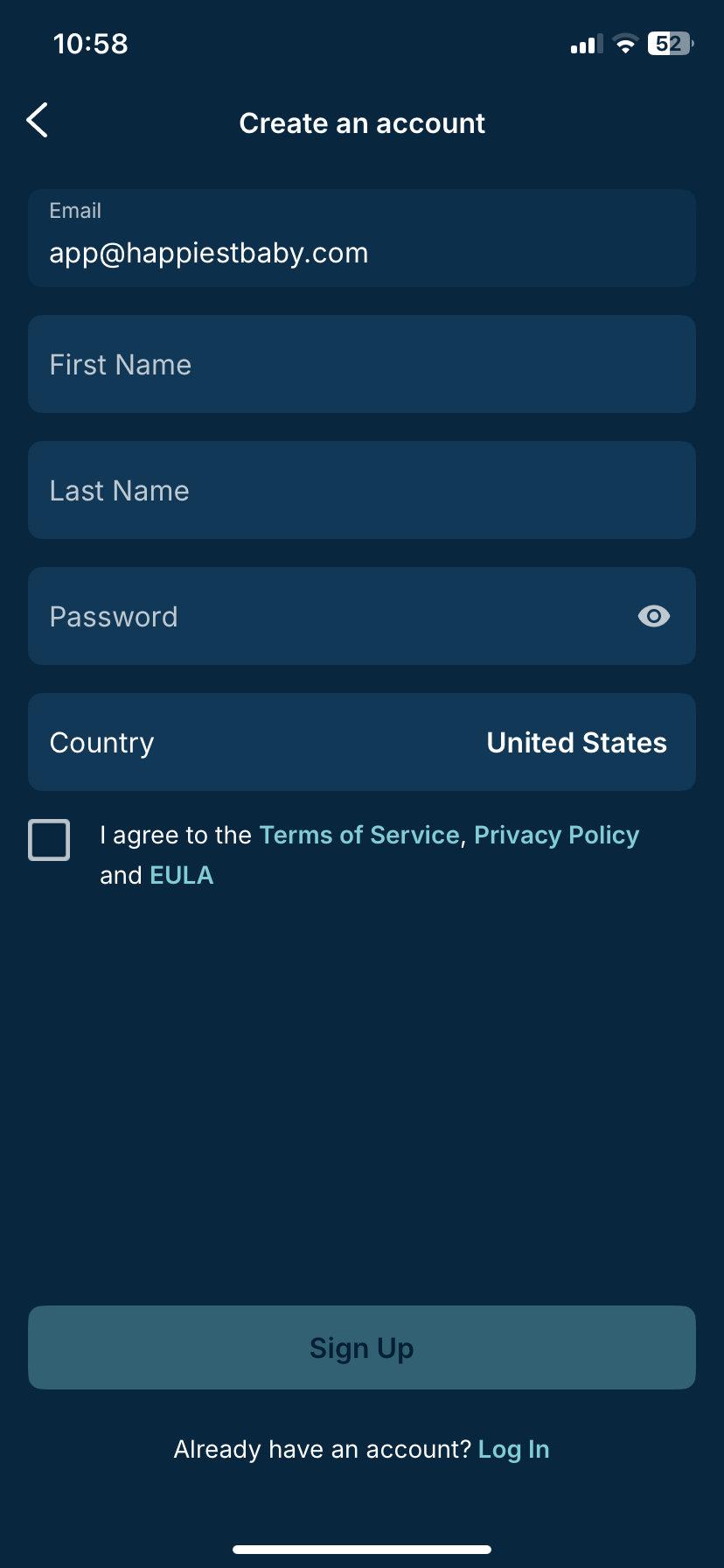Tap the Create an account title
Image resolution: width=724 pixels, height=1568 pixels.
coord(362,123)
